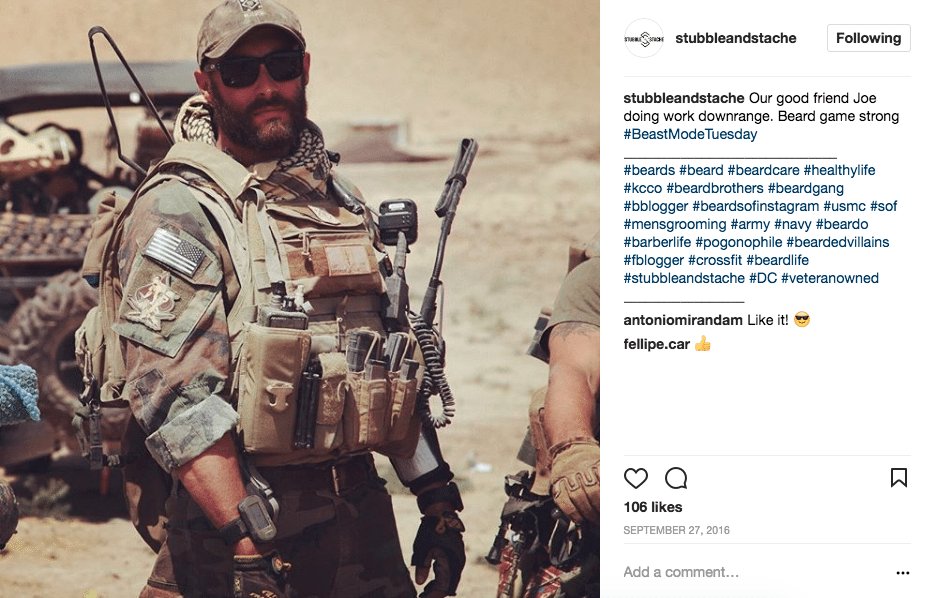Open stubbleandstache profile avatar
The image size is (935, 598).
click(x=644, y=39)
